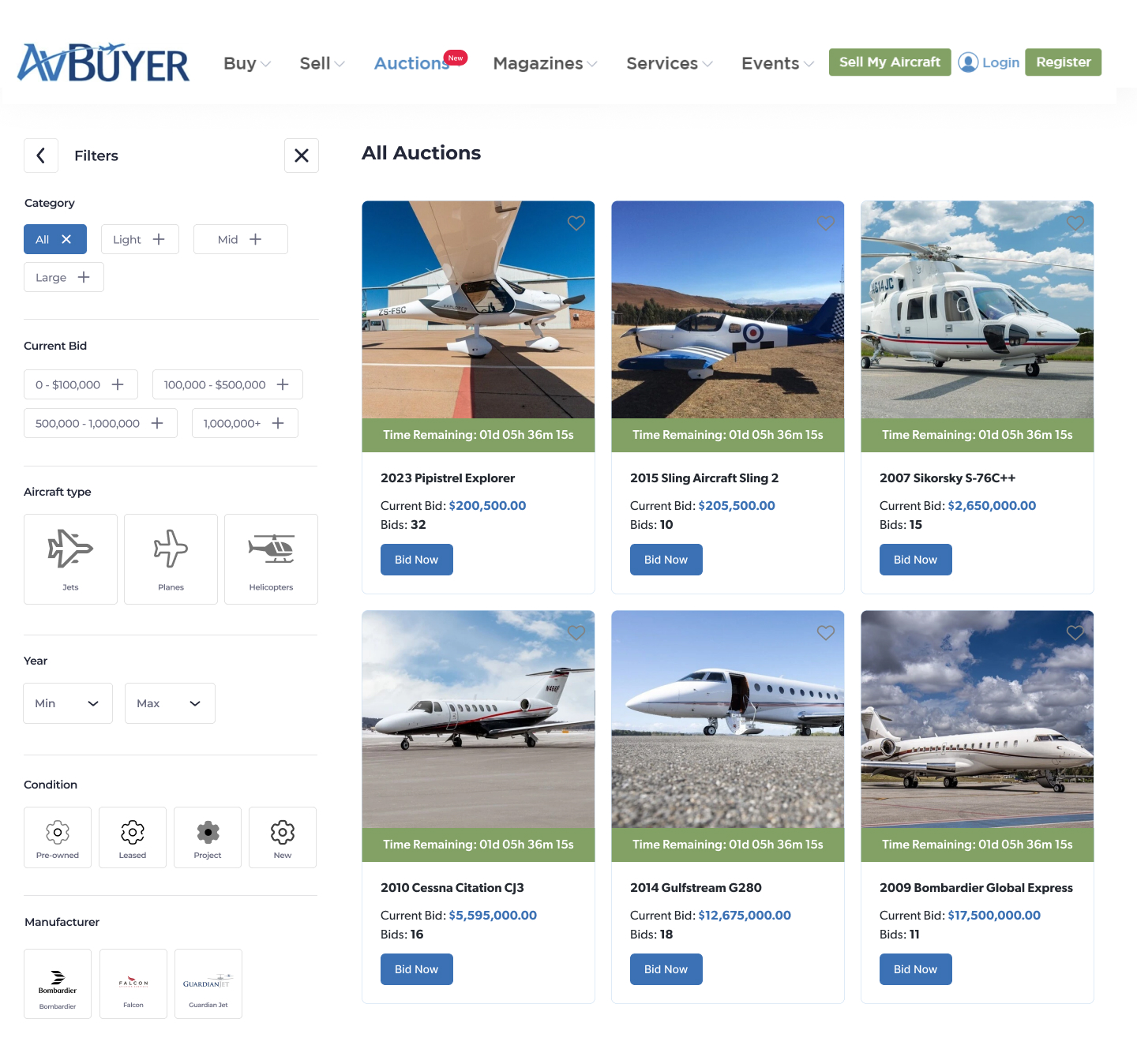
Task: Favorite the Cessna Citation CJ3 heart icon
Action: click(x=576, y=633)
